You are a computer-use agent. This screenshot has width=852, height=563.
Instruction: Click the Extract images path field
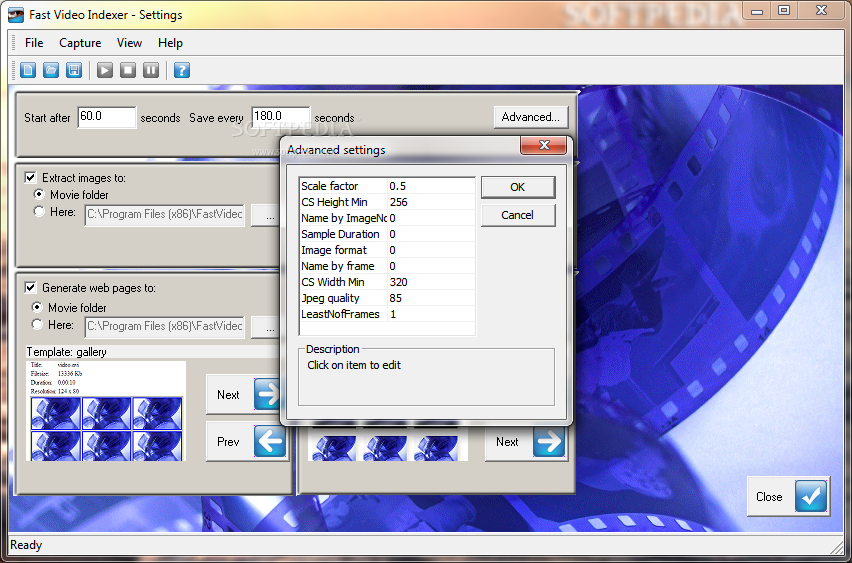165,215
